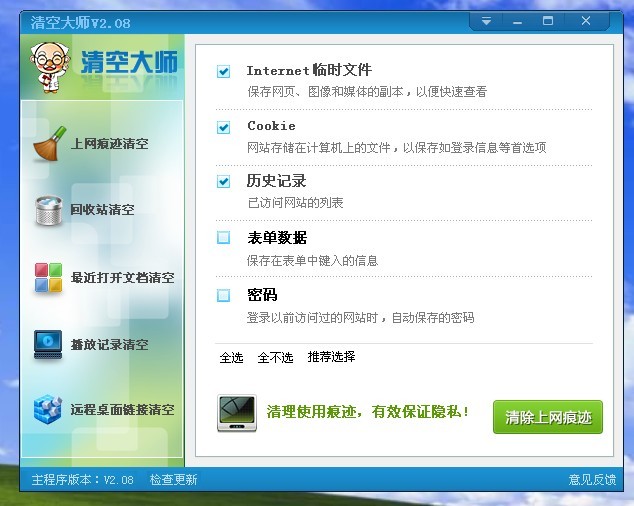Image resolution: width=634 pixels, height=506 pixels.
Task: Select the recycle bin icon 回收站清空
Action: coord(48,210)
